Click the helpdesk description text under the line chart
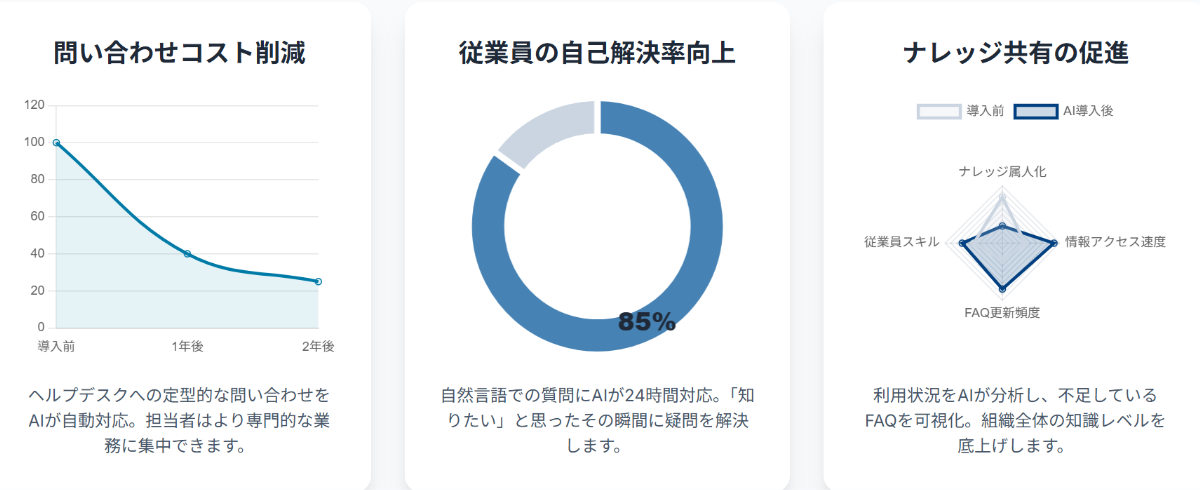This screenshot has width=1200, height=490. point(180,420)
